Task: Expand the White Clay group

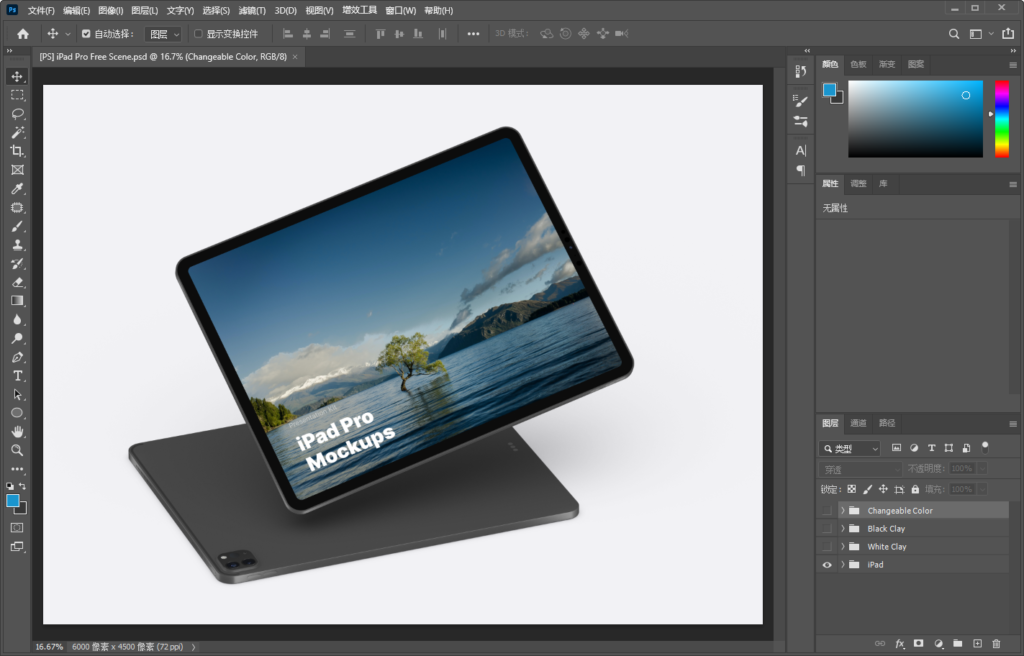Action: pos(842,546)
